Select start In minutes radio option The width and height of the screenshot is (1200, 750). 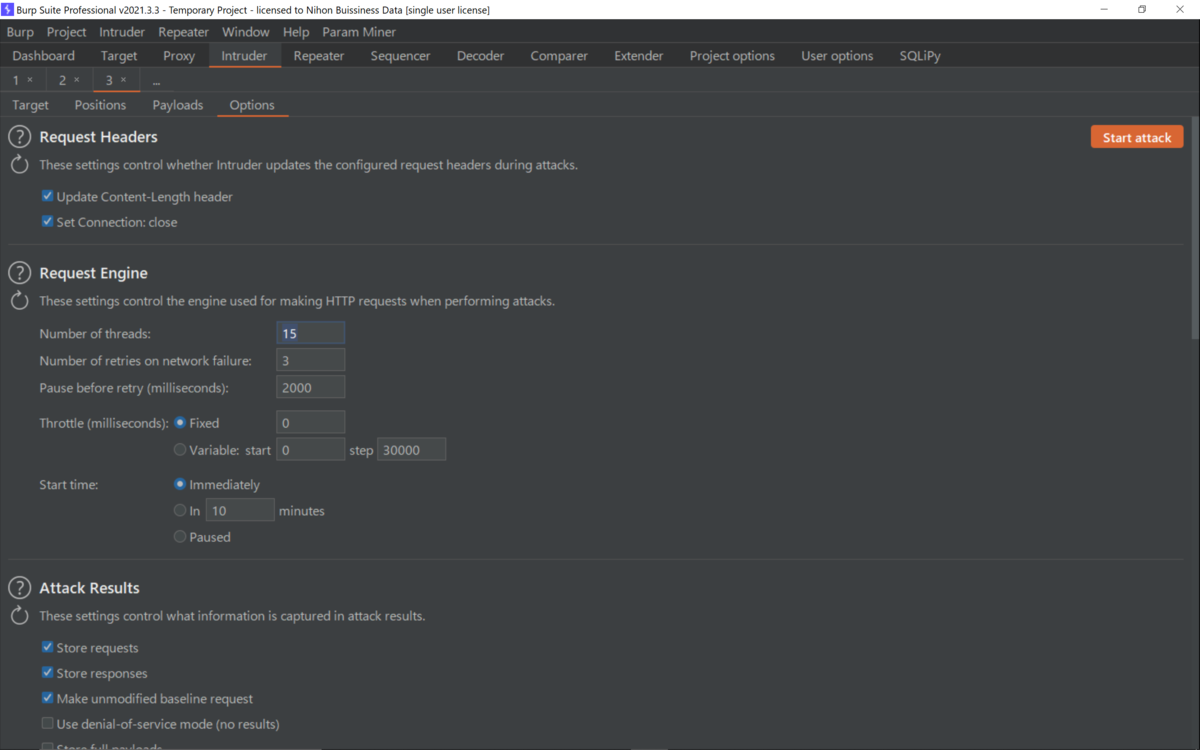tap(180, 510)
